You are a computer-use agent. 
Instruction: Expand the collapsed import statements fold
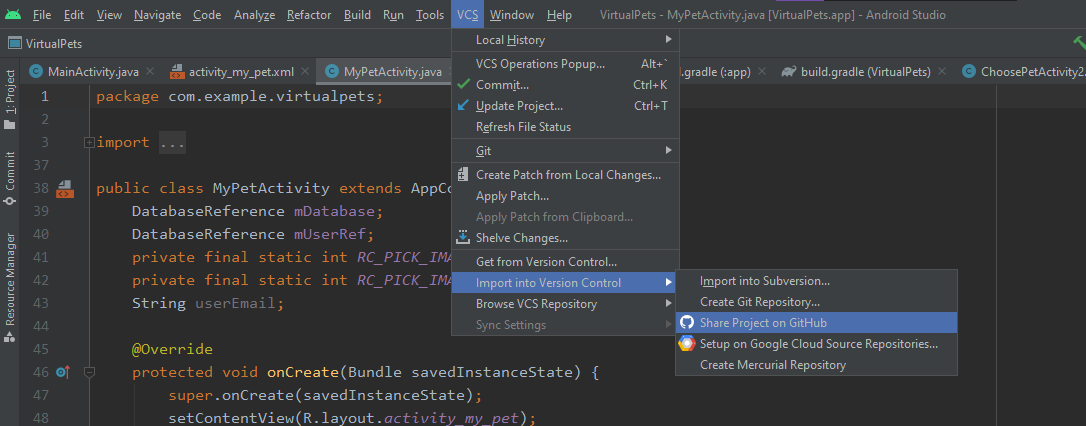(x=90, y=143)
